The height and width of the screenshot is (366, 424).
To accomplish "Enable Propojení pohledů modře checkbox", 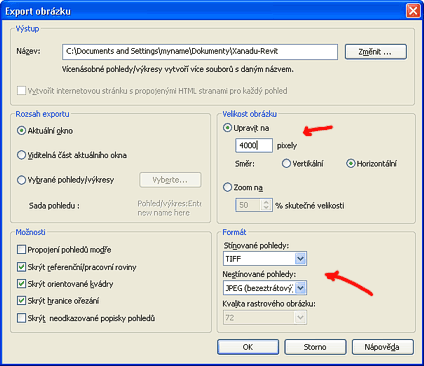I will point(21,249).
